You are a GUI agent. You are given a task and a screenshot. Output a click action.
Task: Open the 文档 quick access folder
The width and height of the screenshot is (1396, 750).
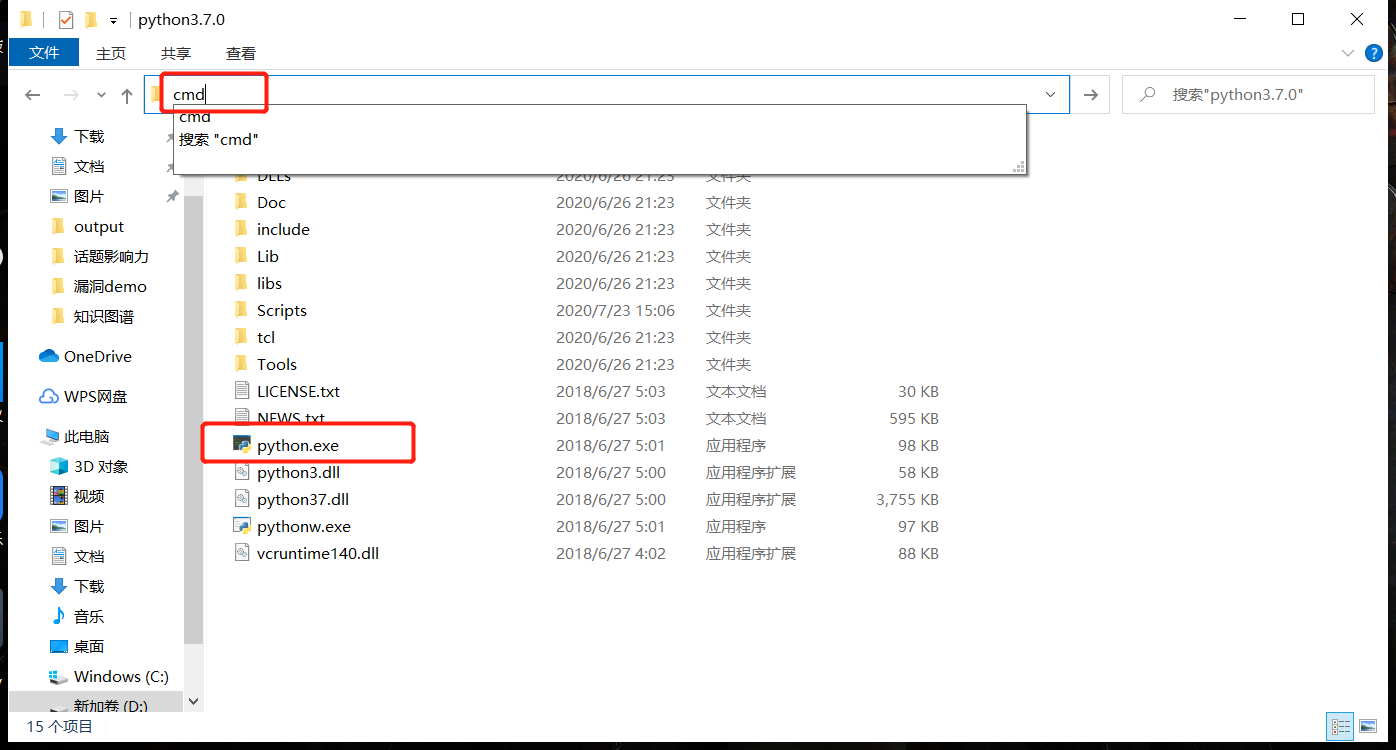[x=89, y=166]
